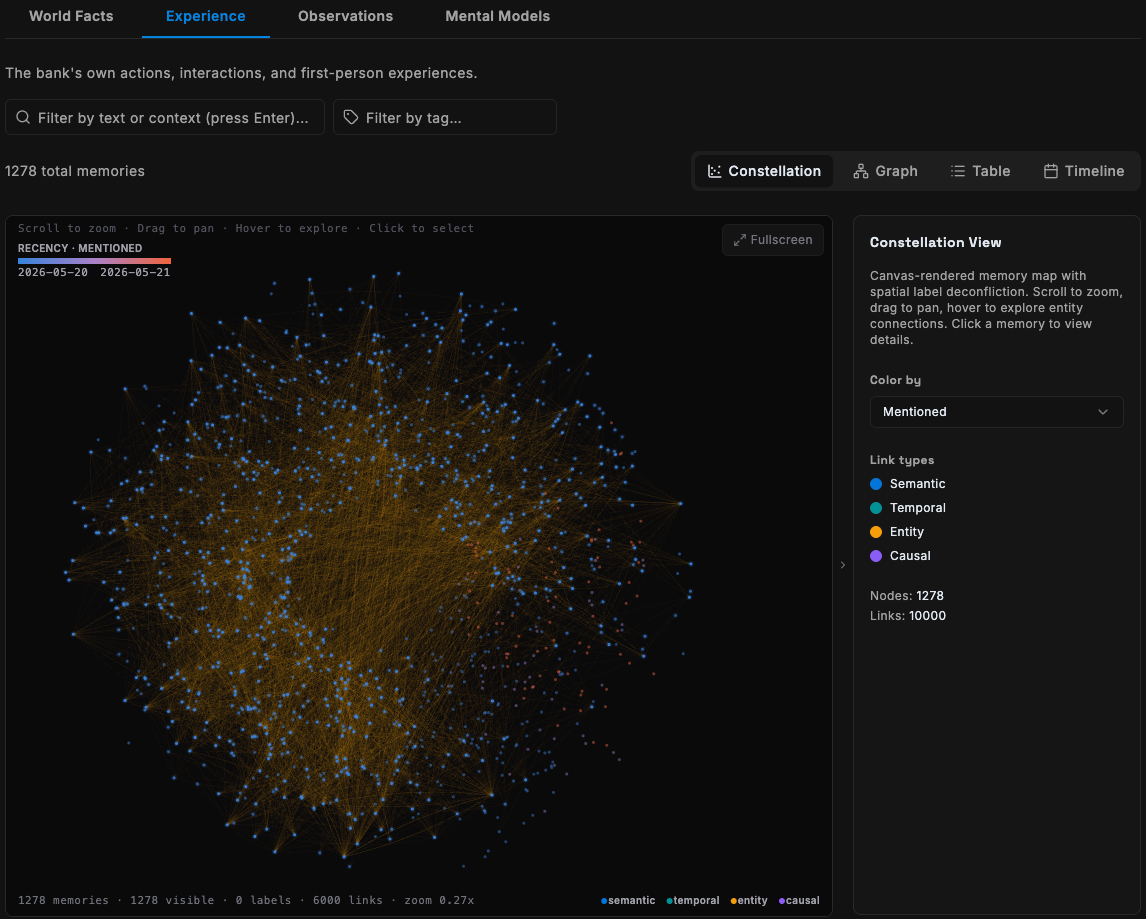The height and width of the screenshot is (919, 1146).
Task: Click the blue Semantic color dot
Action: (876, 484)
